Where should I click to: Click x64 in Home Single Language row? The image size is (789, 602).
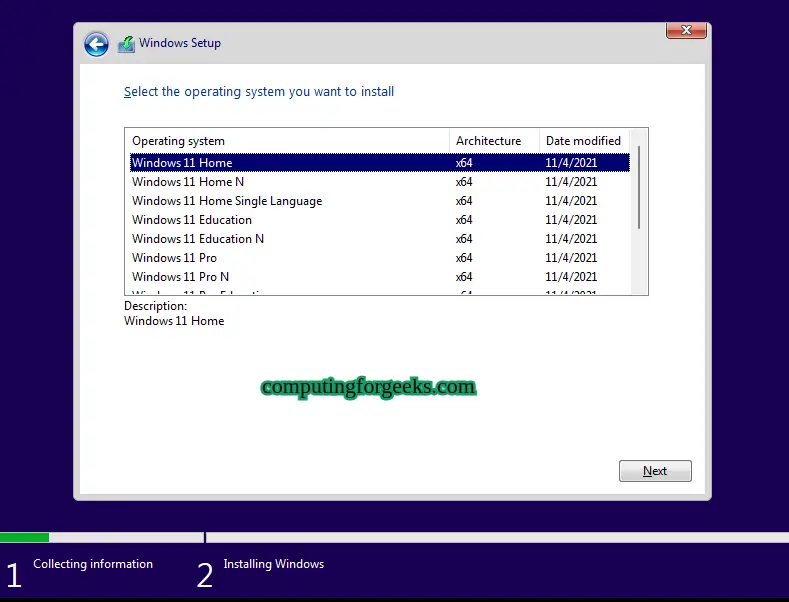[464, 201]
